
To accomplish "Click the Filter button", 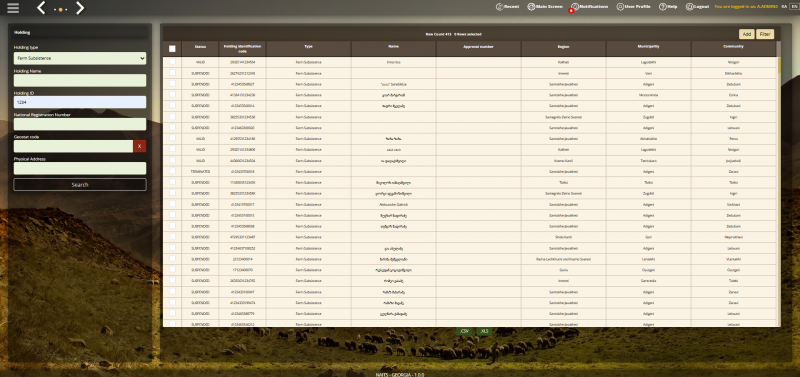I will [x=765, y=34].
